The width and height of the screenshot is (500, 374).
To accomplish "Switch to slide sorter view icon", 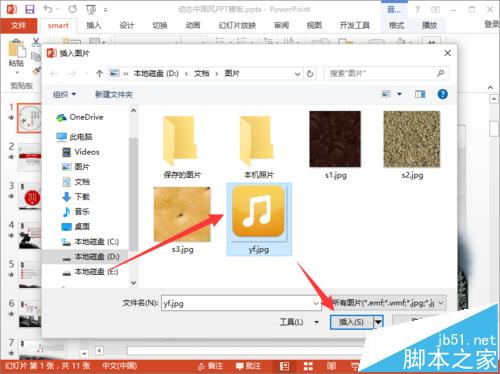I will coord(308,366).
